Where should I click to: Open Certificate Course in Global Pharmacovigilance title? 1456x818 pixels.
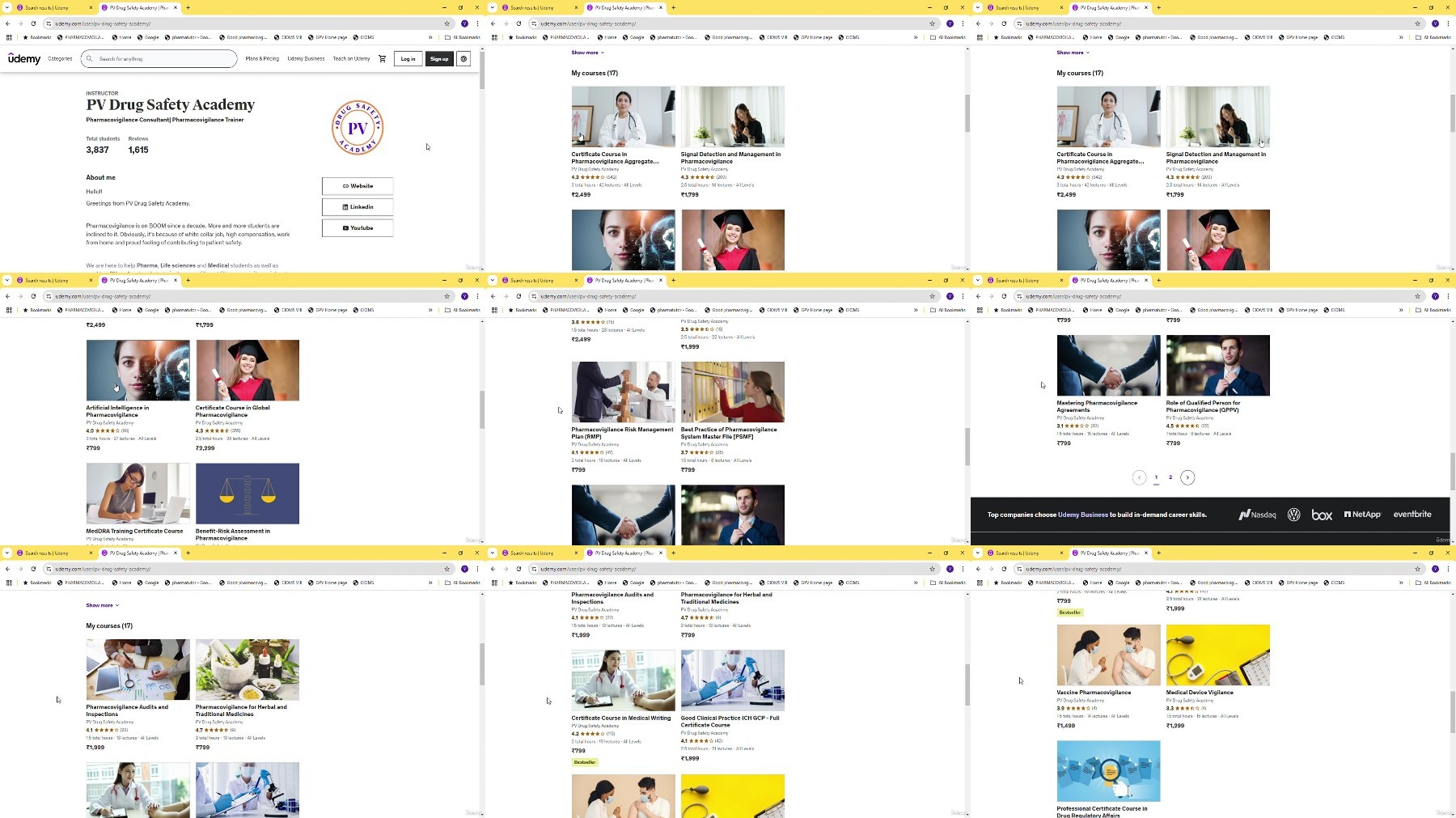click(x=233, y=411)
